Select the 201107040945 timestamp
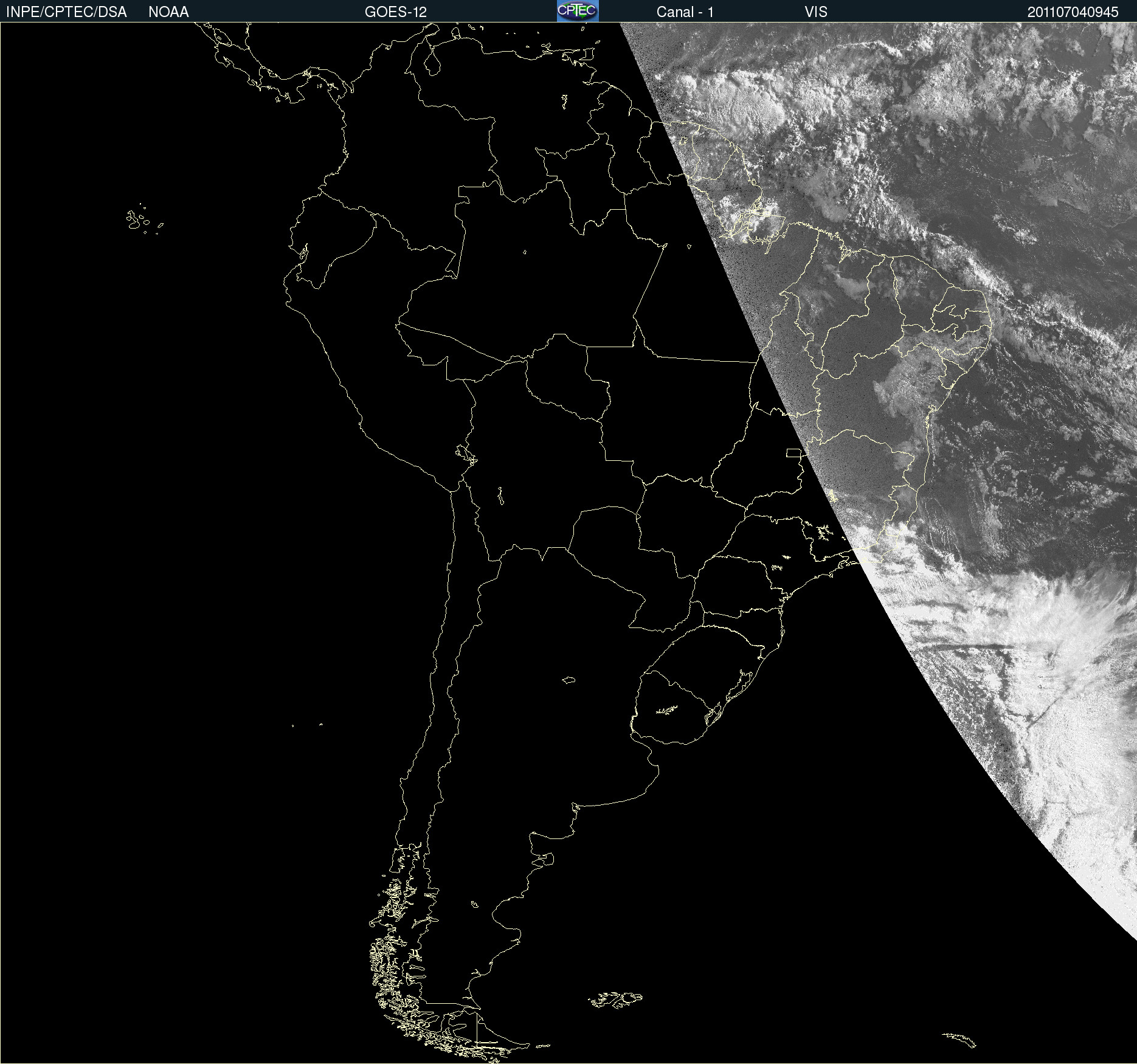The height and width of the screenshot is (1064, 1137). tap(1073, 12)
